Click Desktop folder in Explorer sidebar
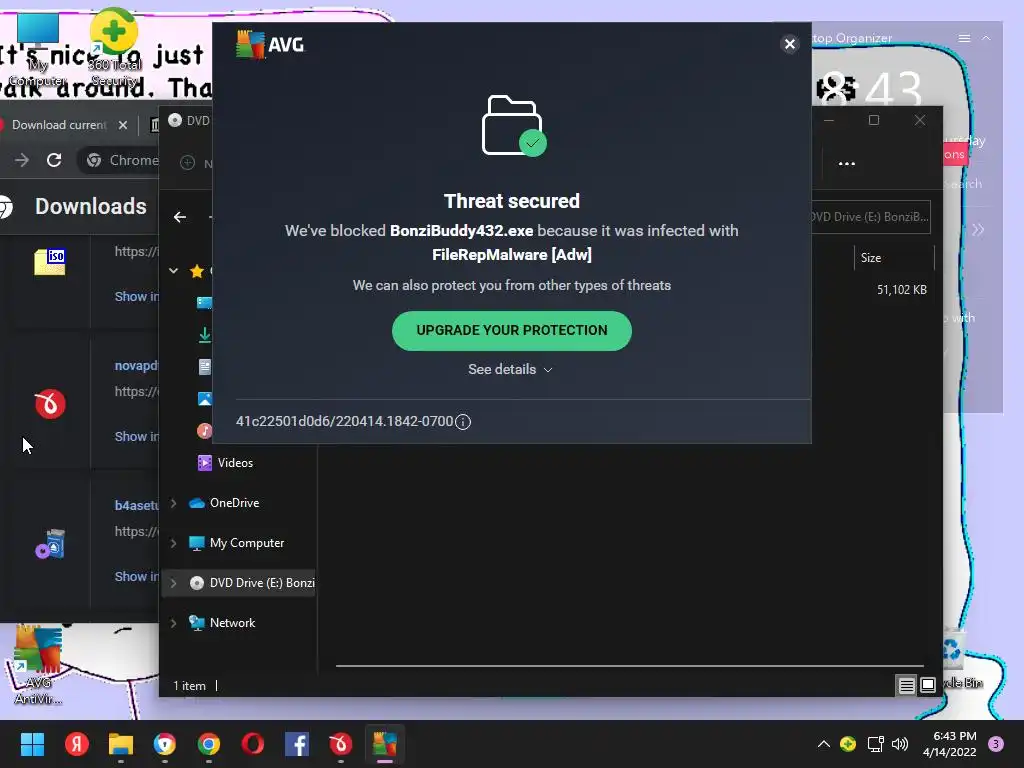Screen dimensions: 1024x768 (x=204, y=302)
